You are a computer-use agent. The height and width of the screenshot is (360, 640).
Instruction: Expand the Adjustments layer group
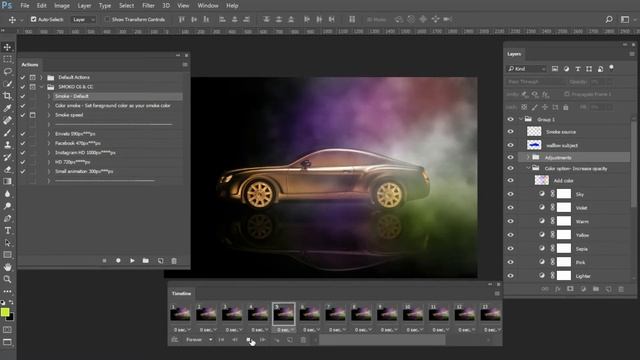tap(528, 157)
